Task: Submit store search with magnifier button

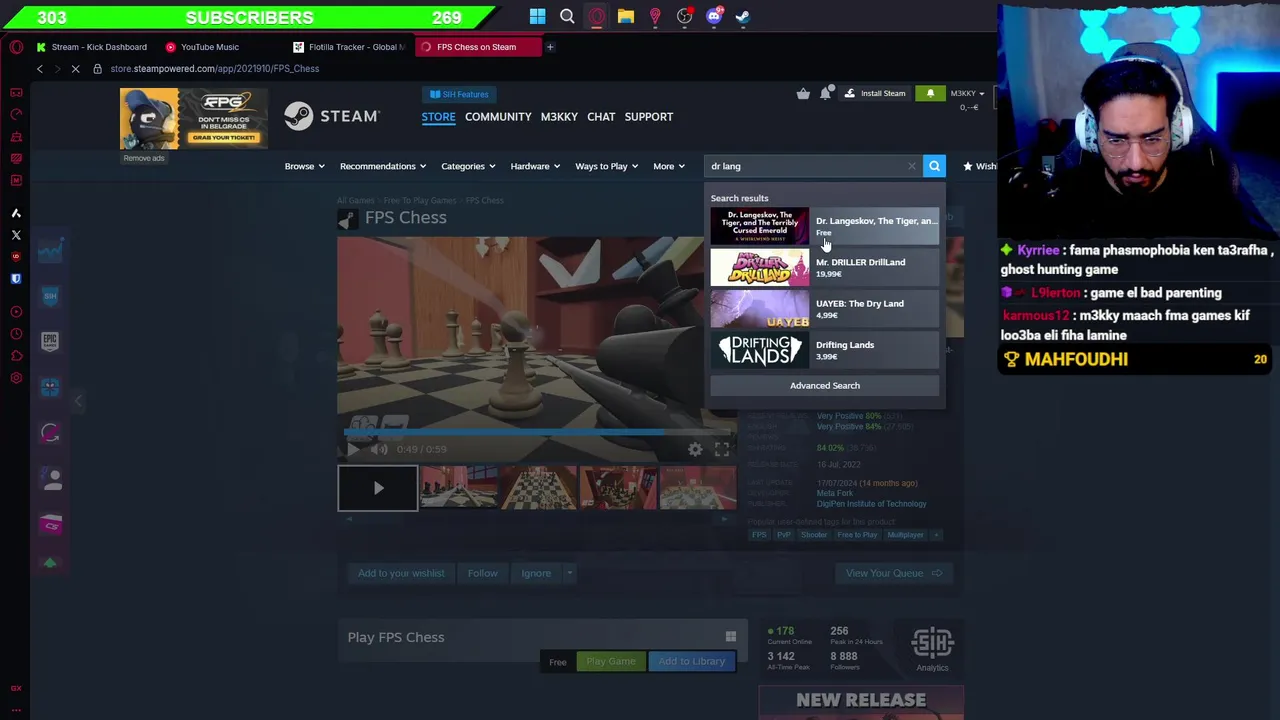Action: tap(934, 166)
